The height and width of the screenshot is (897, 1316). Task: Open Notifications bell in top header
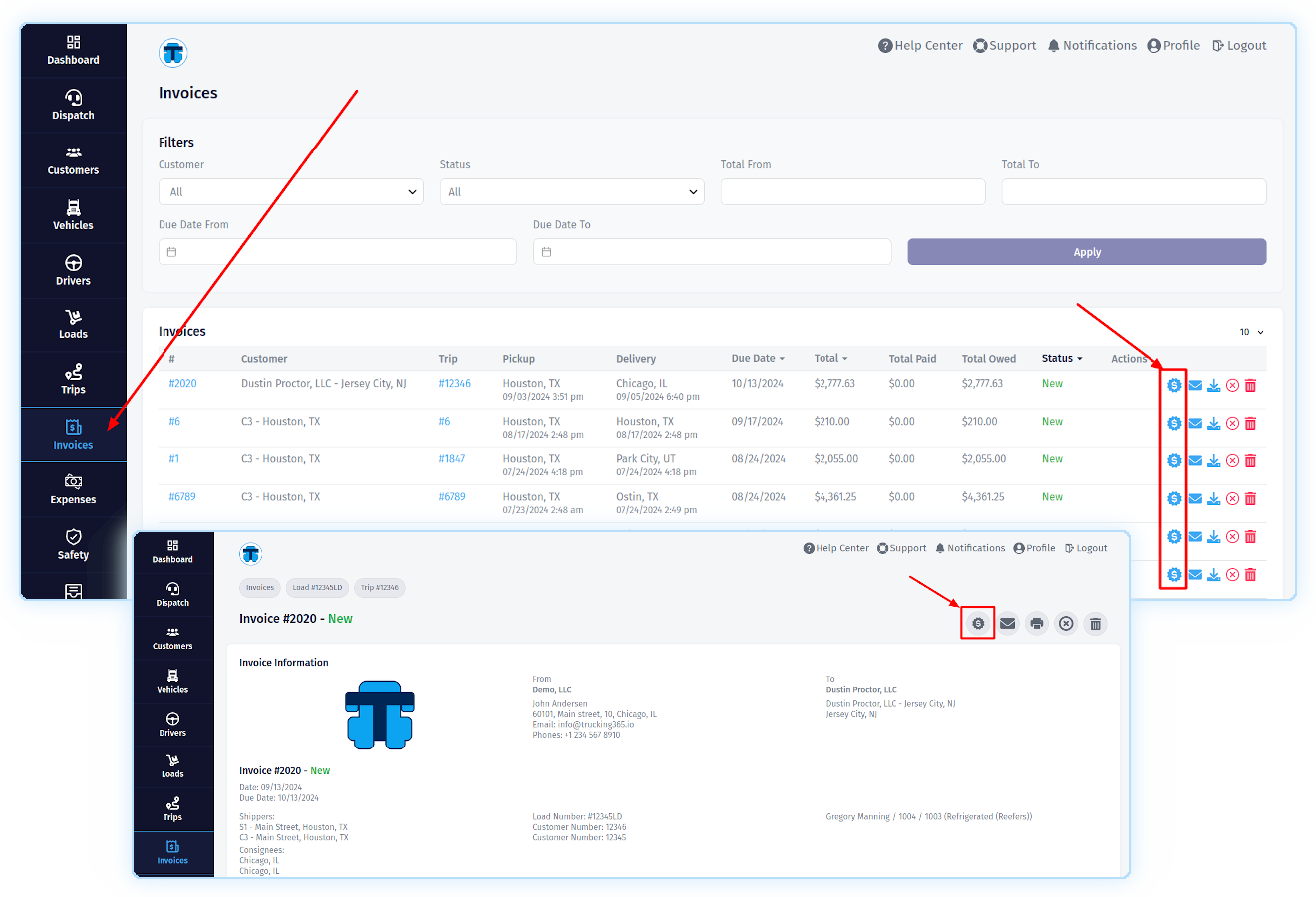[x=1092, y=46]
